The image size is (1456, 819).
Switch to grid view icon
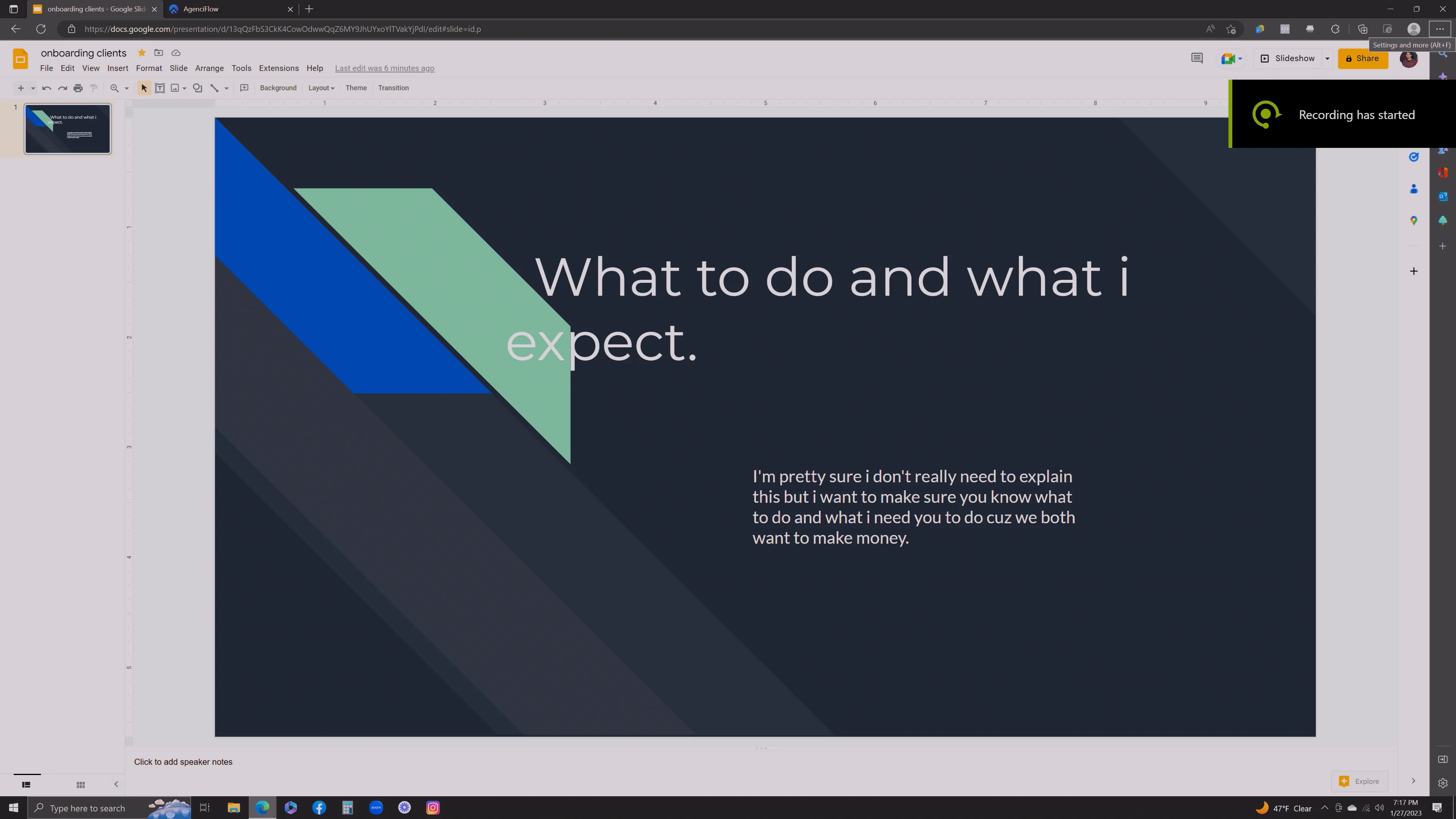[x=80, y=784]
